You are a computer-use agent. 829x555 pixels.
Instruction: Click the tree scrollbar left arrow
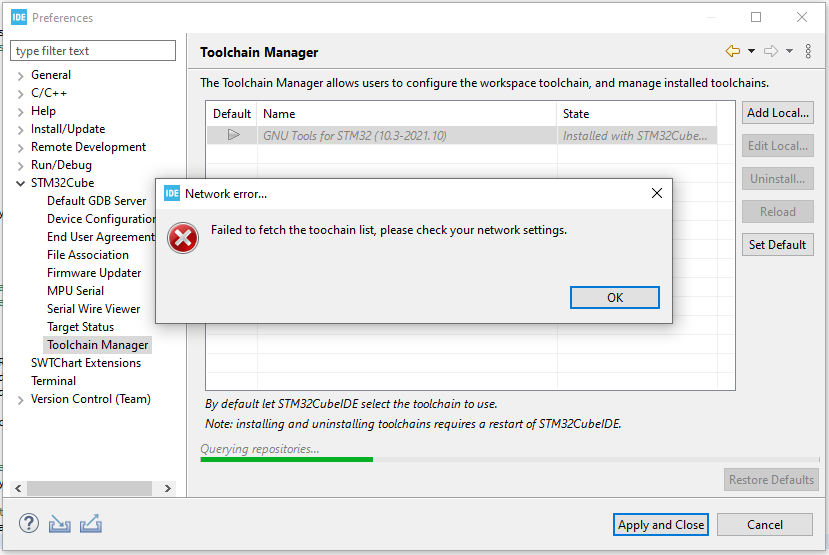pos(18,488)
